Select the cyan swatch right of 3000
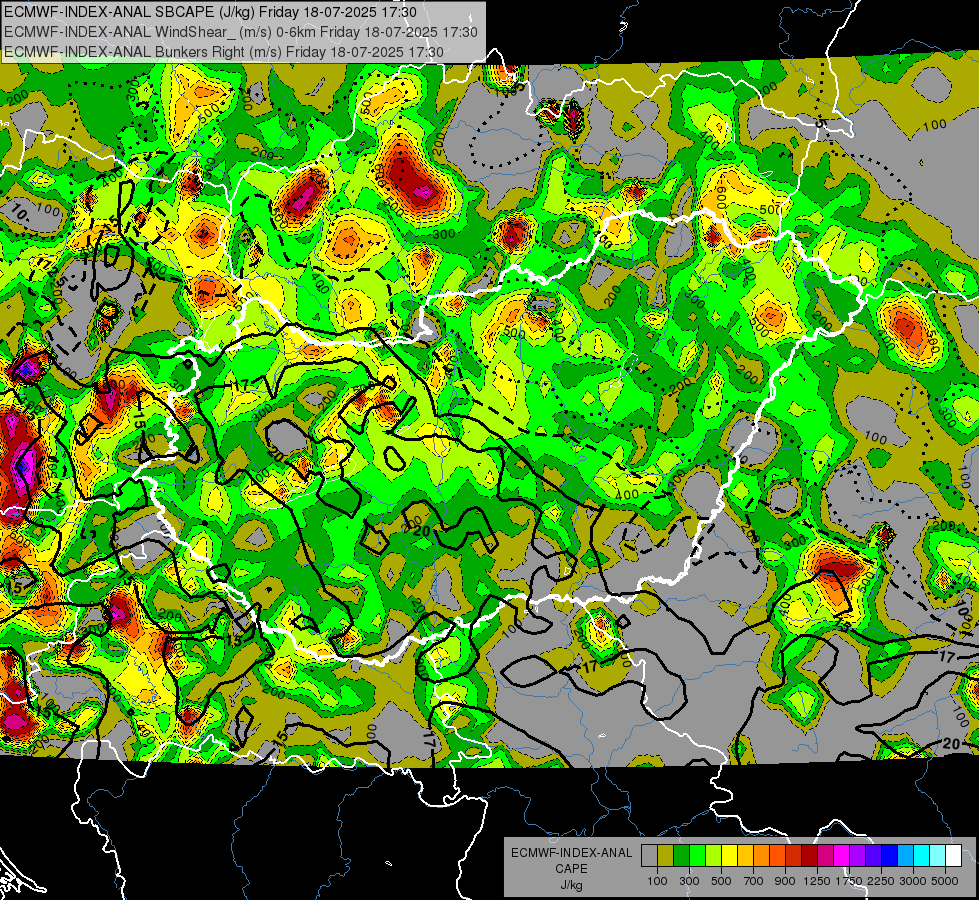Screen dimensions: 979x900 [x=922, y=855]
